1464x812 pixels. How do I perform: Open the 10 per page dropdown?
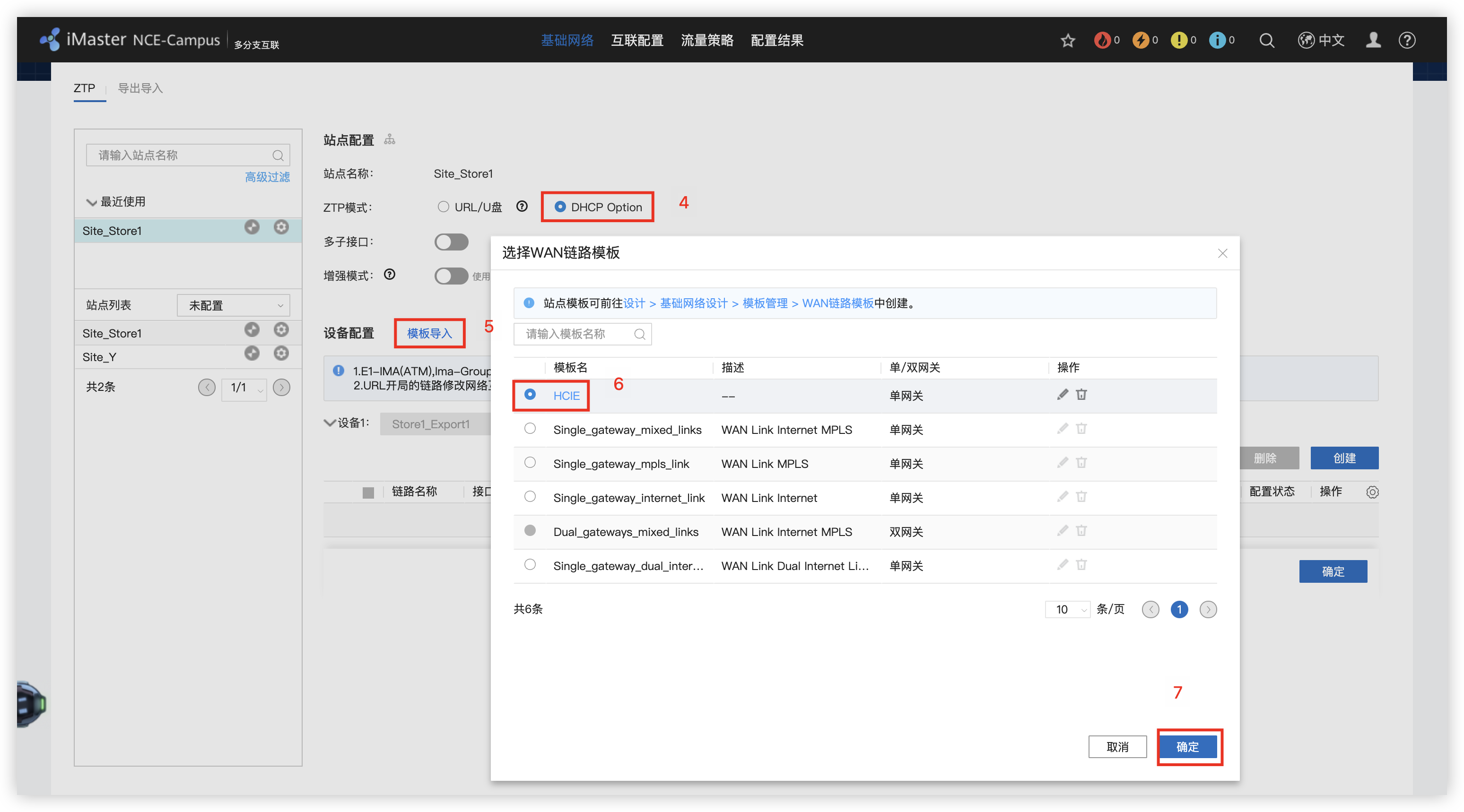(x=1067, y=609)
